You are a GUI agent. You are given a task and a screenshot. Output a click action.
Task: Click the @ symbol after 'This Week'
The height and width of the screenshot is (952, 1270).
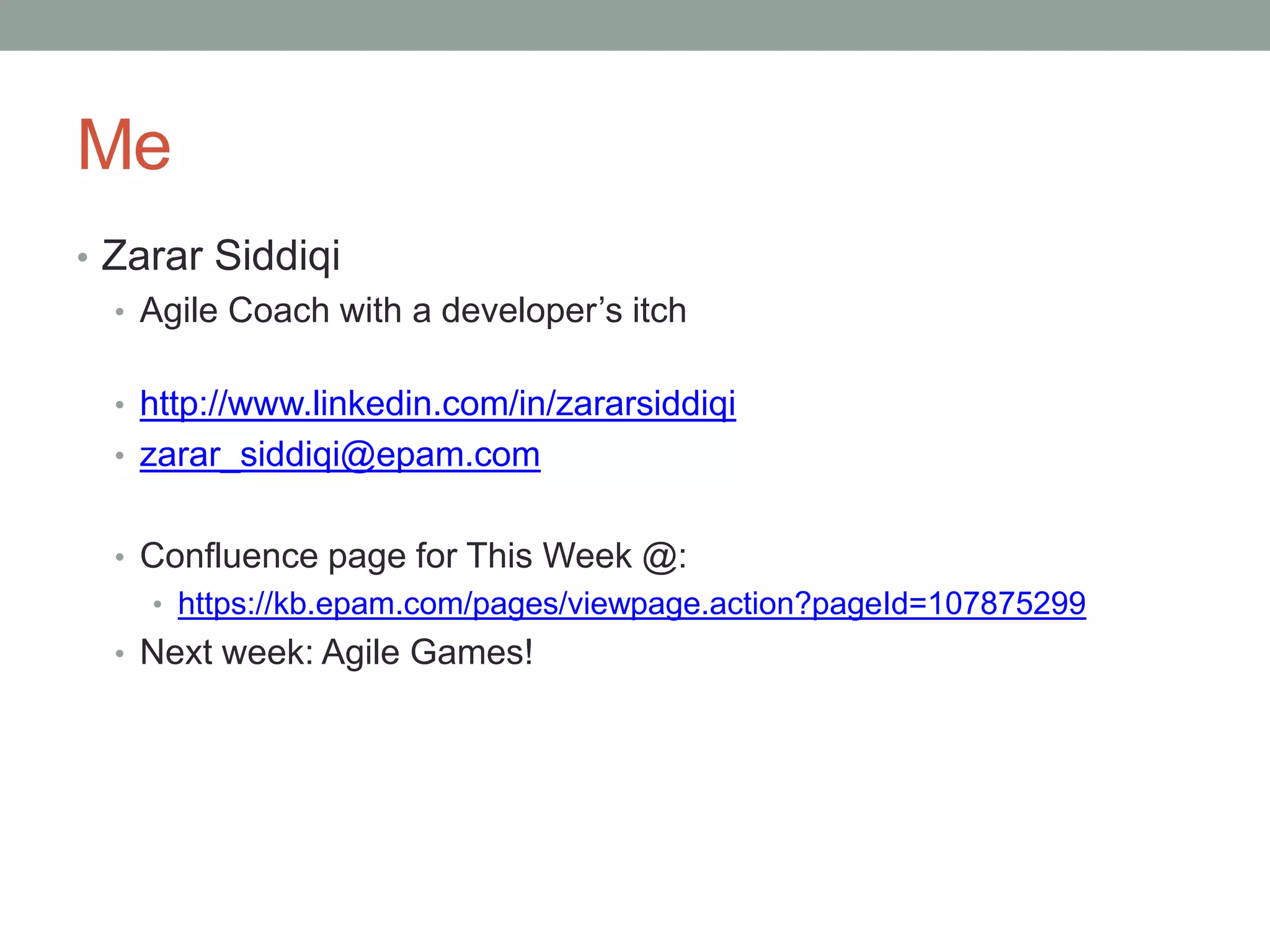[660, 556]
